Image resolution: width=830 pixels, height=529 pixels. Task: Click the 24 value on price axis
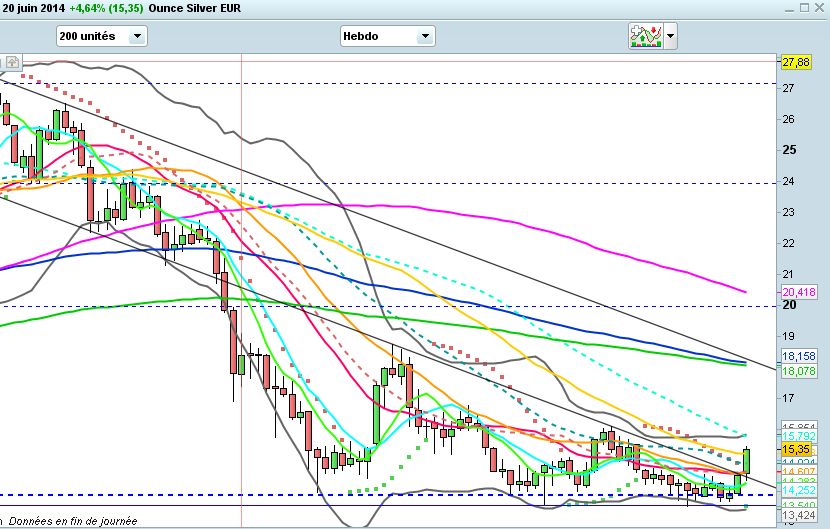788,182
